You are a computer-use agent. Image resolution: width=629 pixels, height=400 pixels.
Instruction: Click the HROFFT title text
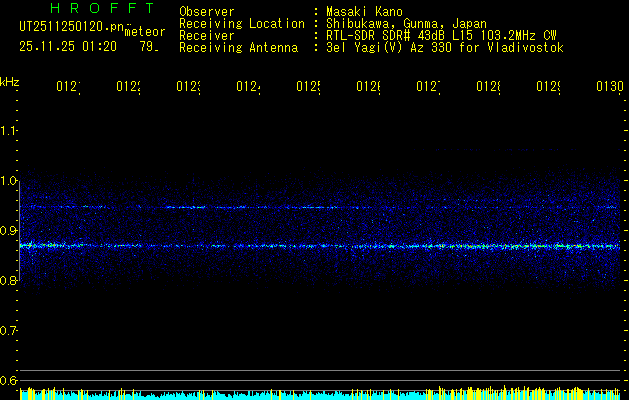[x=102, y=8]
